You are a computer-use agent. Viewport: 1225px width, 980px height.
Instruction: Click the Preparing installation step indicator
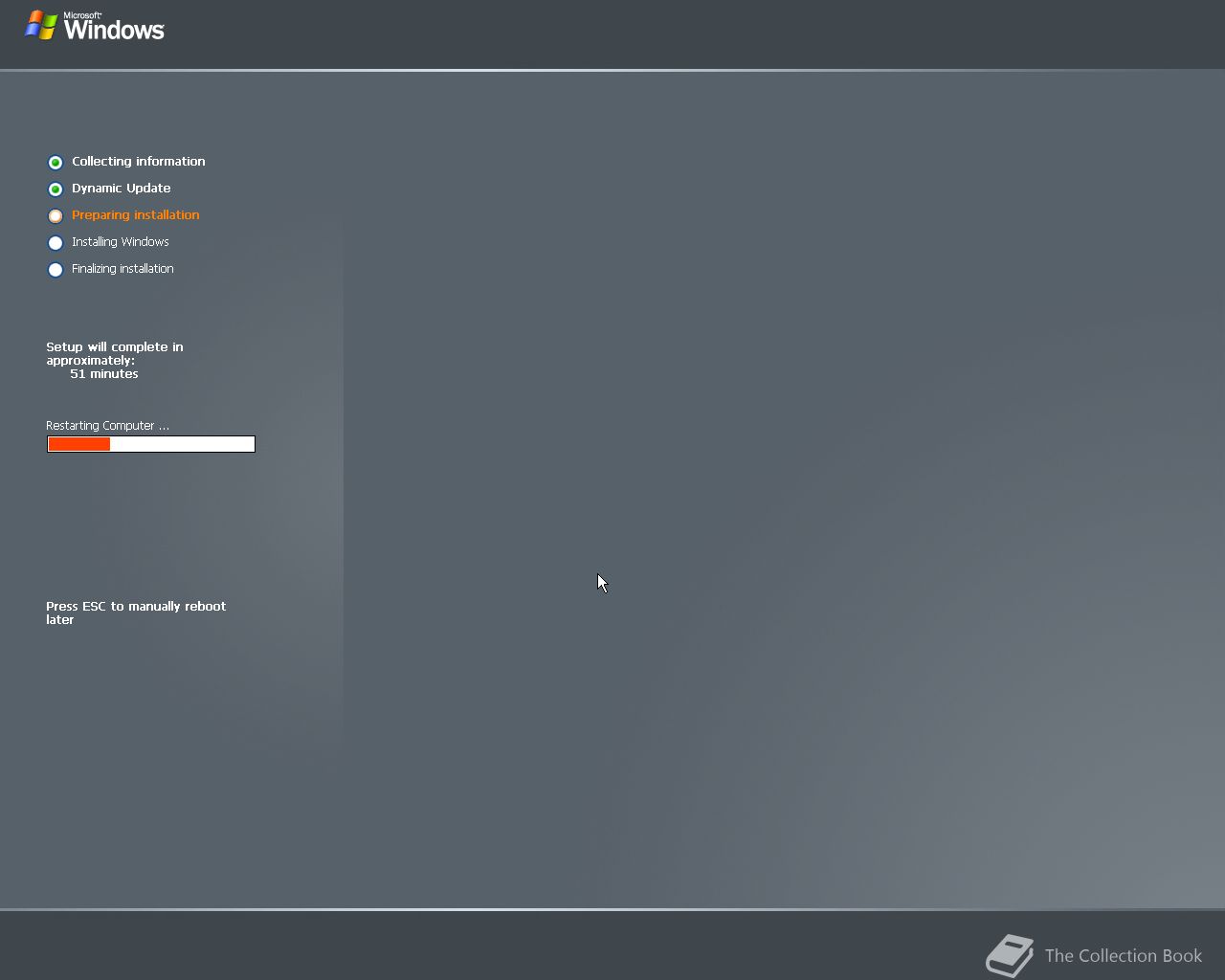click(56, 216)
